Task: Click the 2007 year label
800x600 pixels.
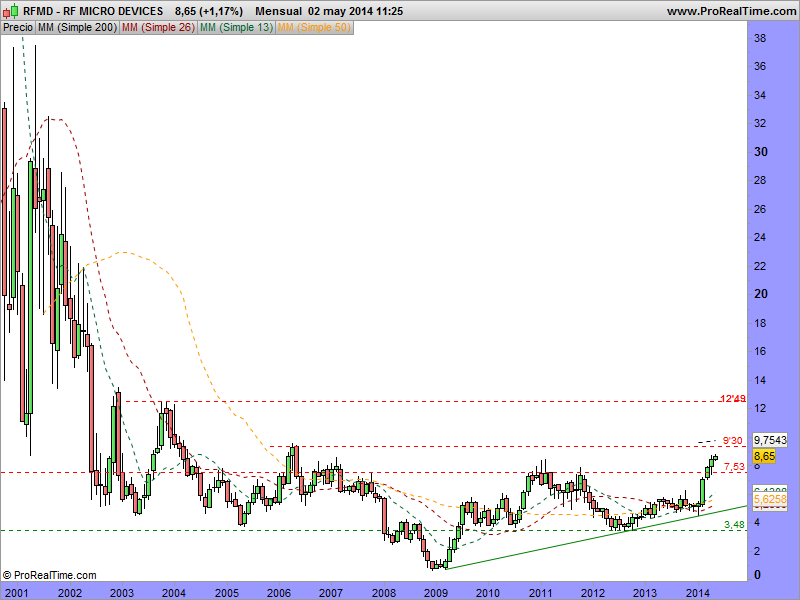Action: tap(331, 593)
